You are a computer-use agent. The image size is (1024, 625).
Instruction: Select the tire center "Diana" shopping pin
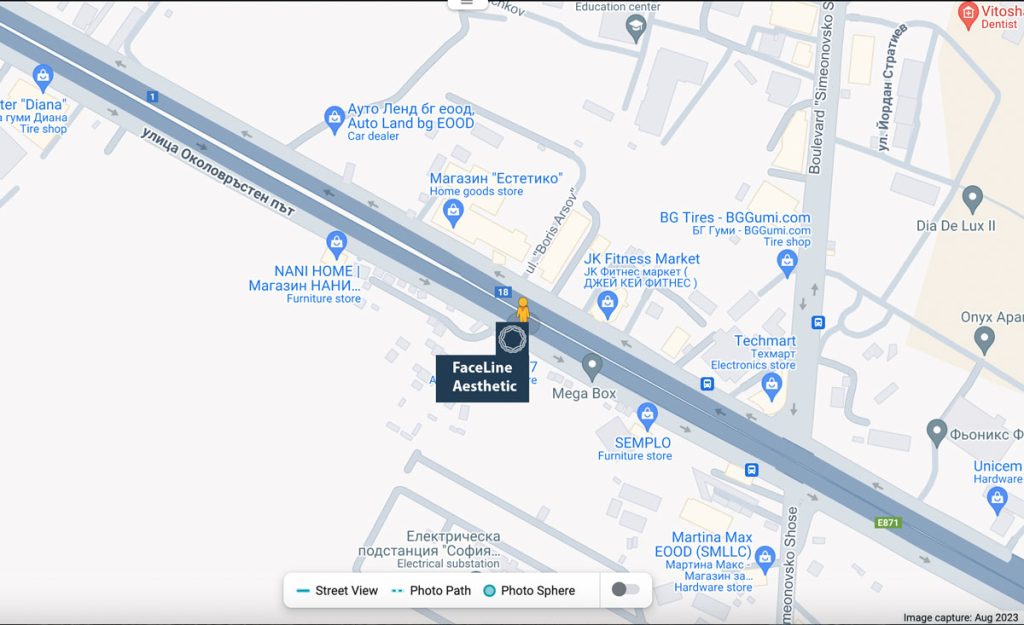click(42, 79)
